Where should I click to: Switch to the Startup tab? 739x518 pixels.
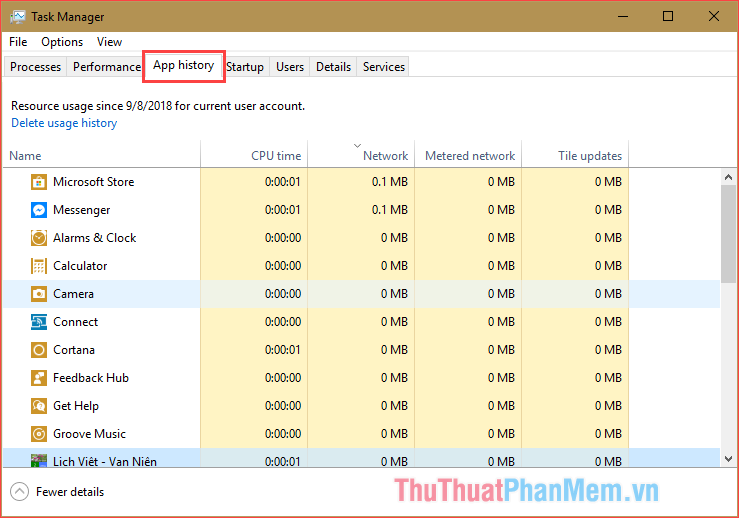pyautogui.click(x=245, y=67)
